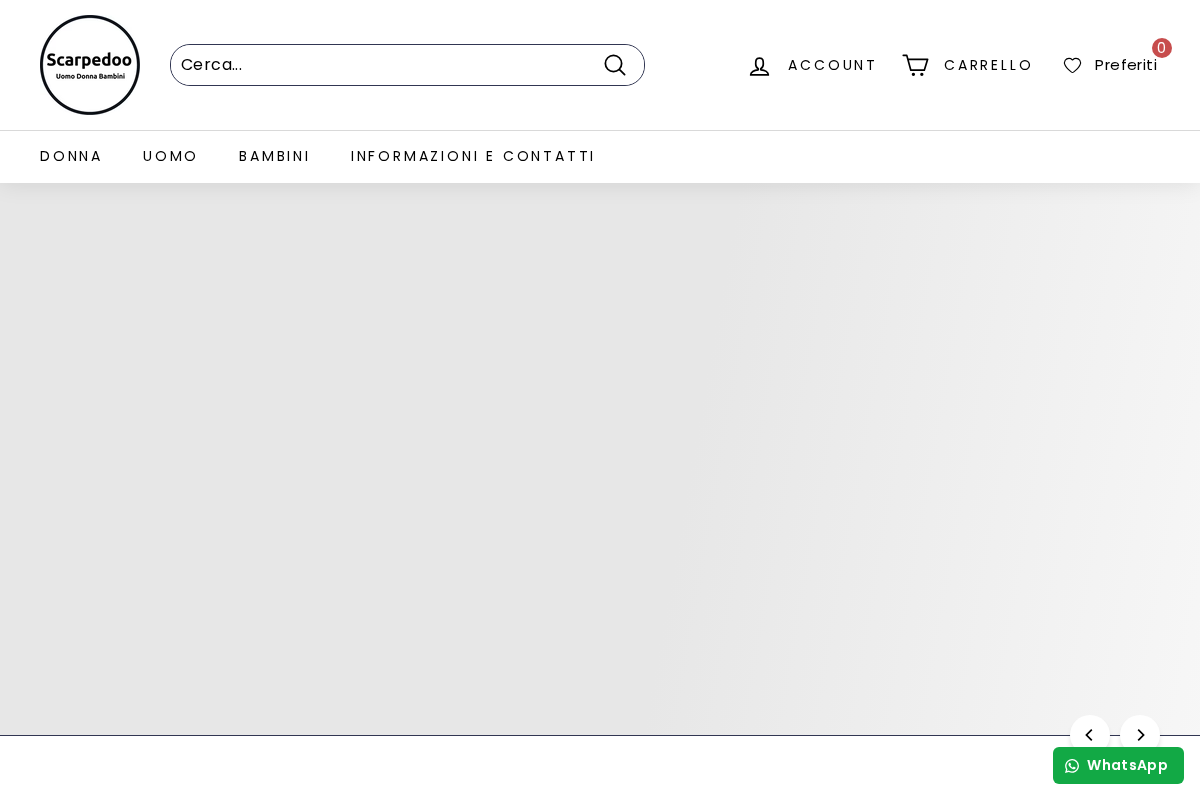Click the search magnifier icon
The height and width of the screenshot is (800, 1200).
click(615, 64)
